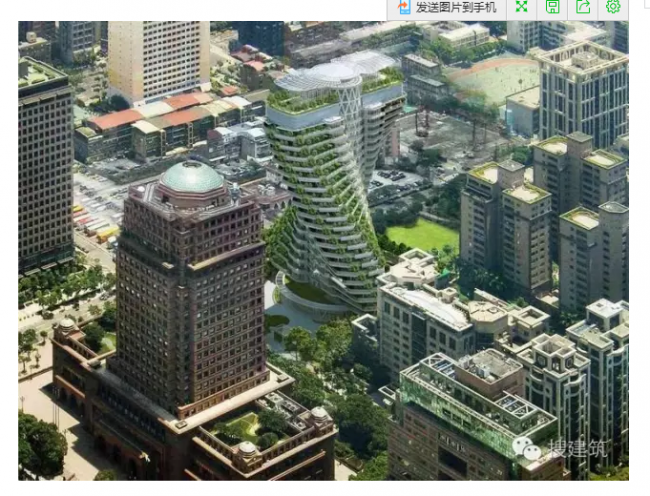
Task: Click the white rooftop canopy of the twisted tower
Action: point(335,74)
